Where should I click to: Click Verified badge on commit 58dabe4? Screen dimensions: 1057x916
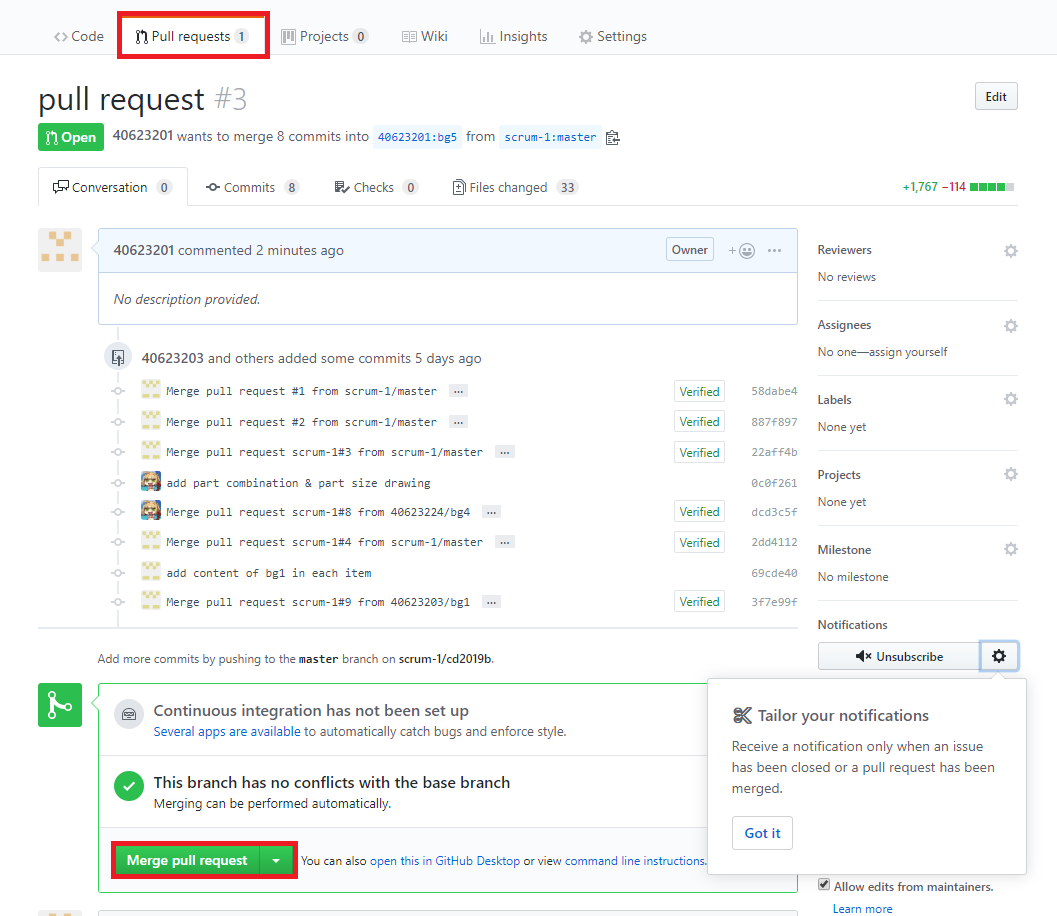click(x=699, y=392)
